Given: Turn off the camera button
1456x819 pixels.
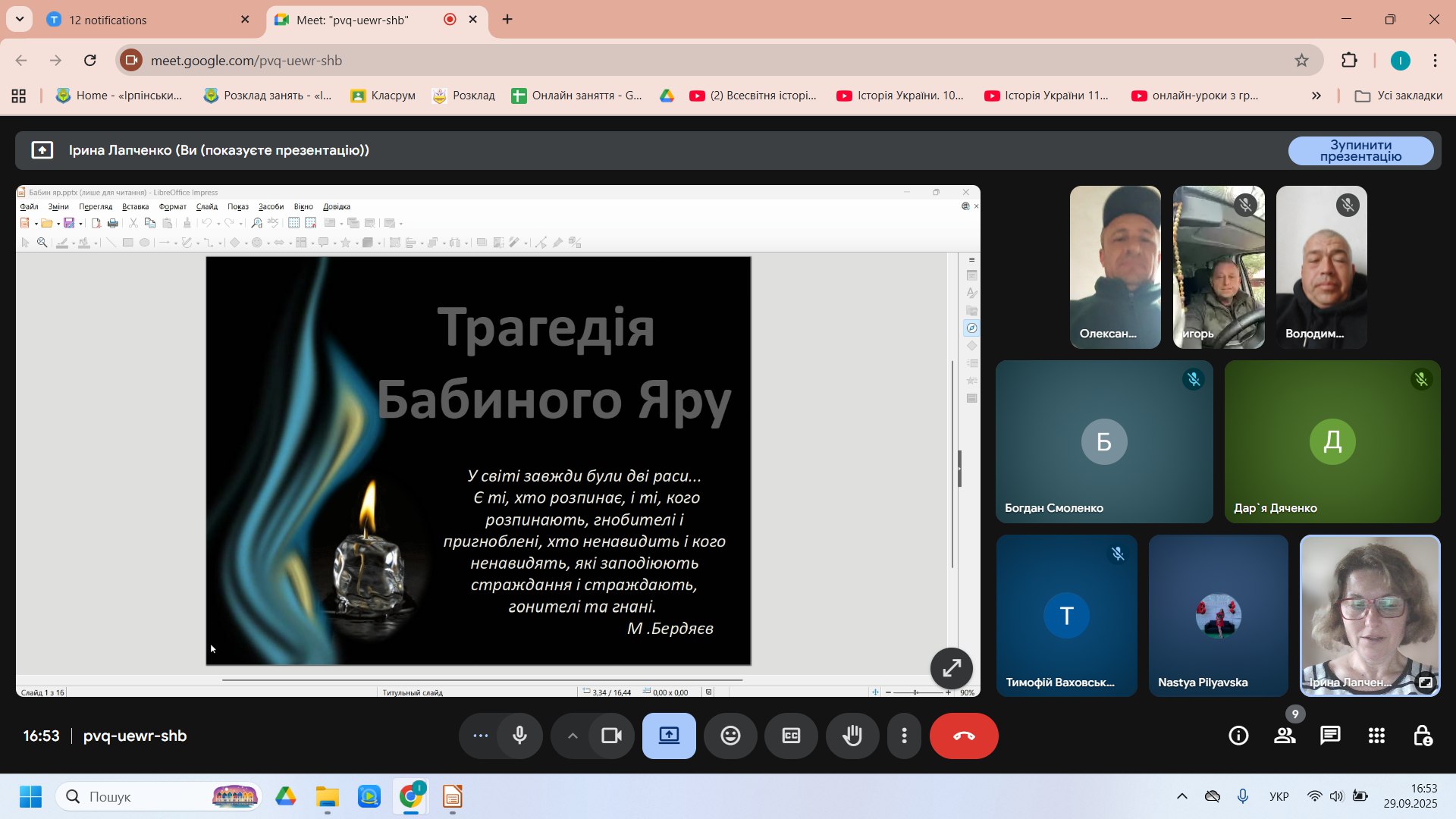Looking at the screenshot, I should (x=611, y=736).
